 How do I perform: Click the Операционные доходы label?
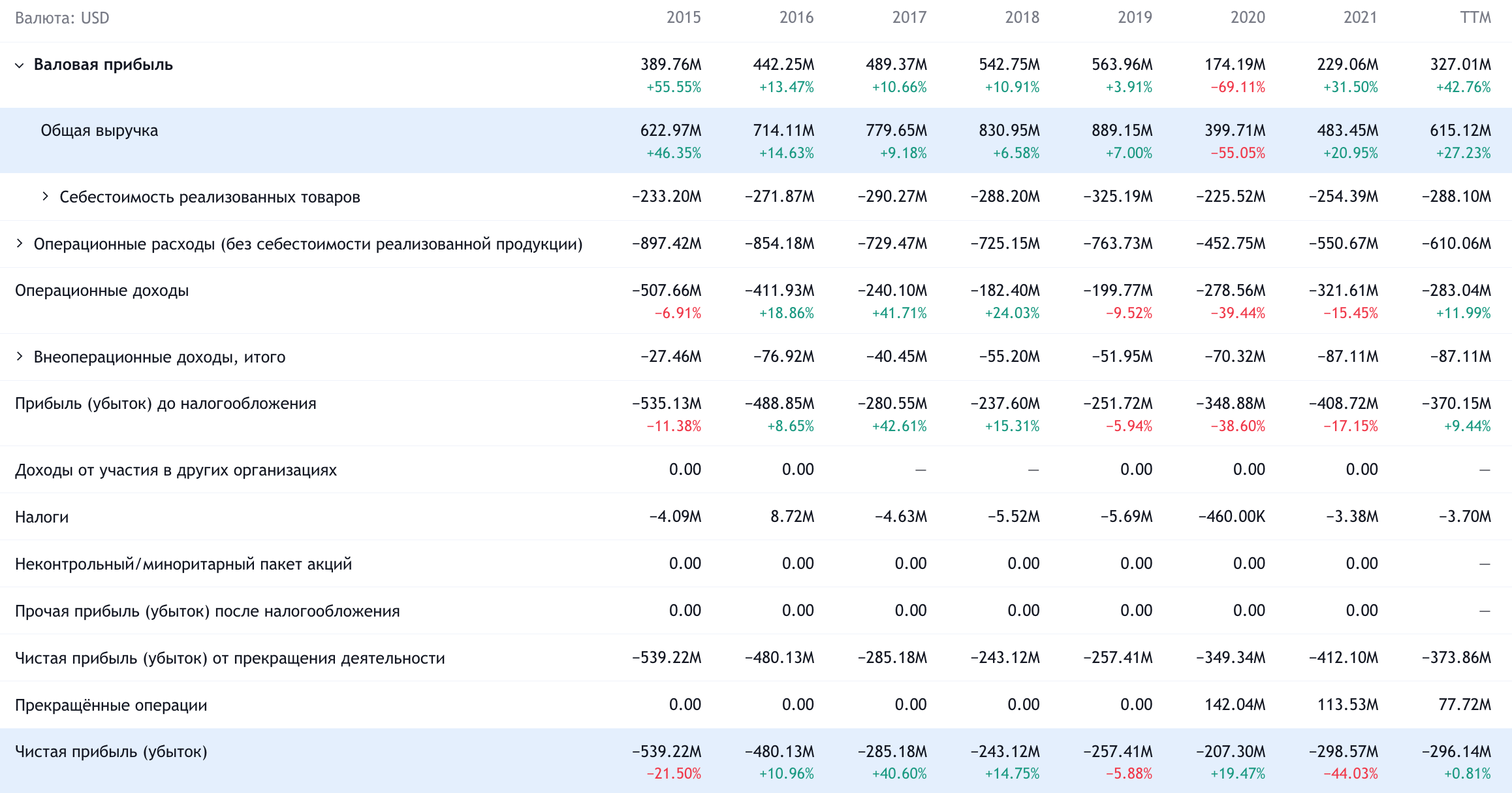click(102, 291)
